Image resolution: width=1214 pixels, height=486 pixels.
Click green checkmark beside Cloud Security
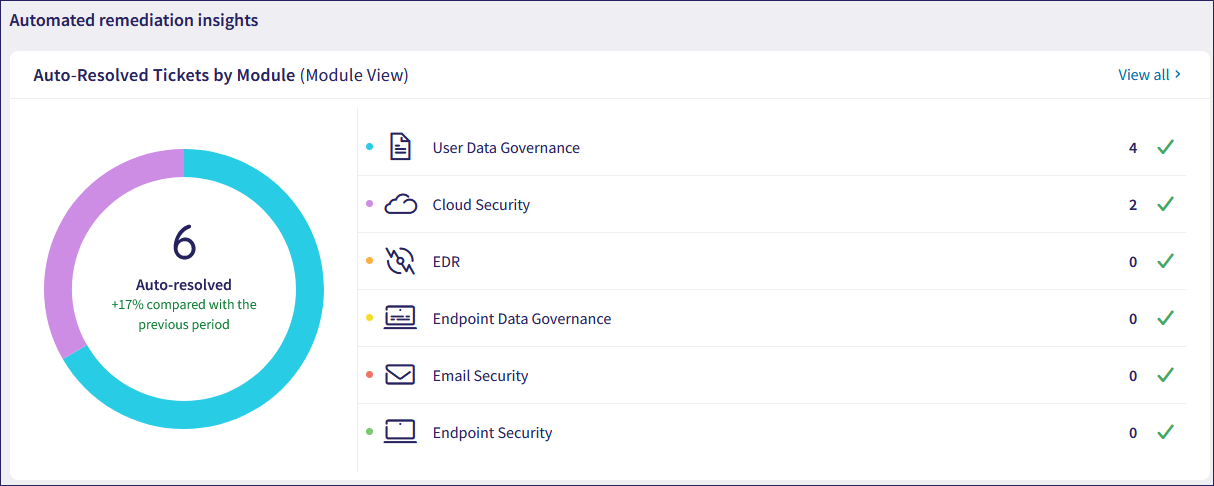tap(1164, 205)
